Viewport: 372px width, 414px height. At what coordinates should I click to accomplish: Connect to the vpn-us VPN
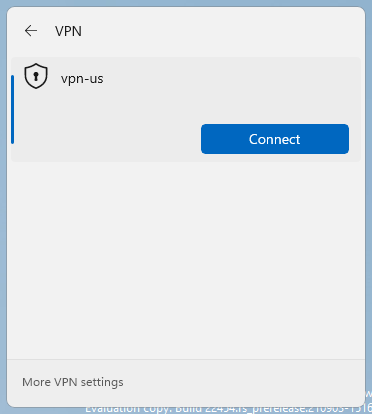[275, 139]
